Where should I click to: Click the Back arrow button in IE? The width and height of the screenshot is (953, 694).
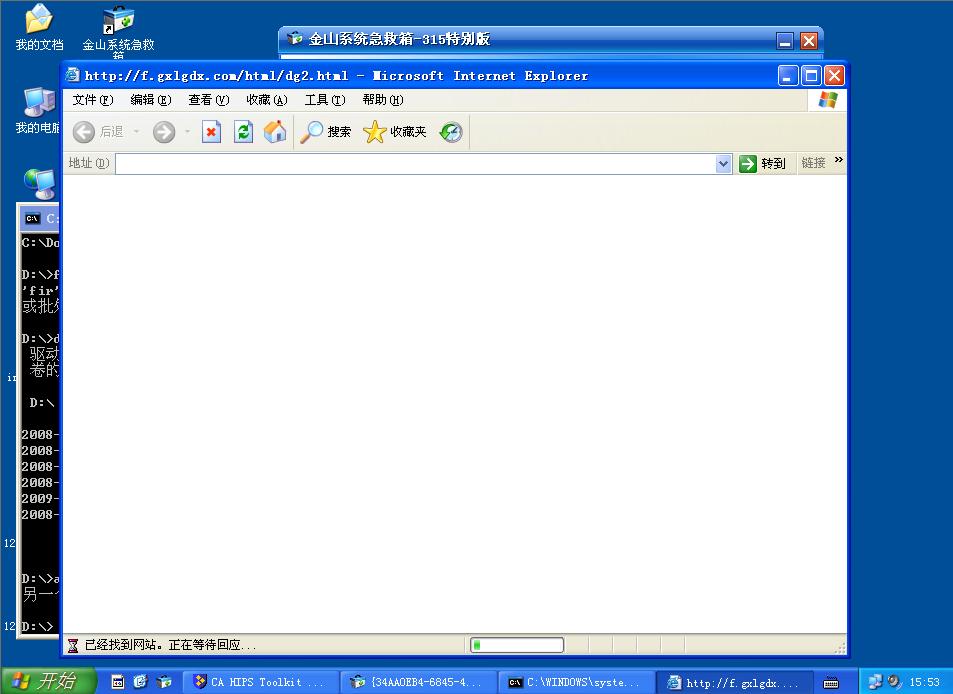coord(84,132)
